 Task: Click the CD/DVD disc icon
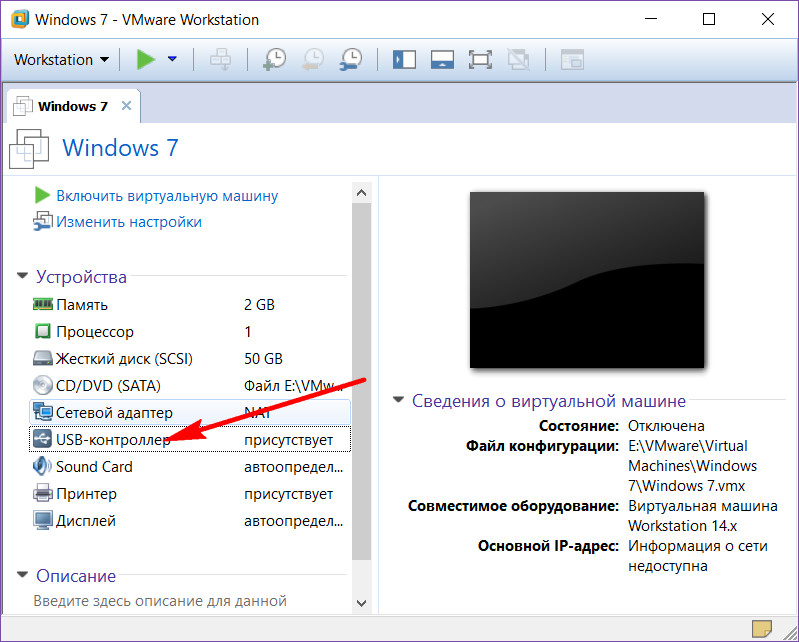click(42, 385)
